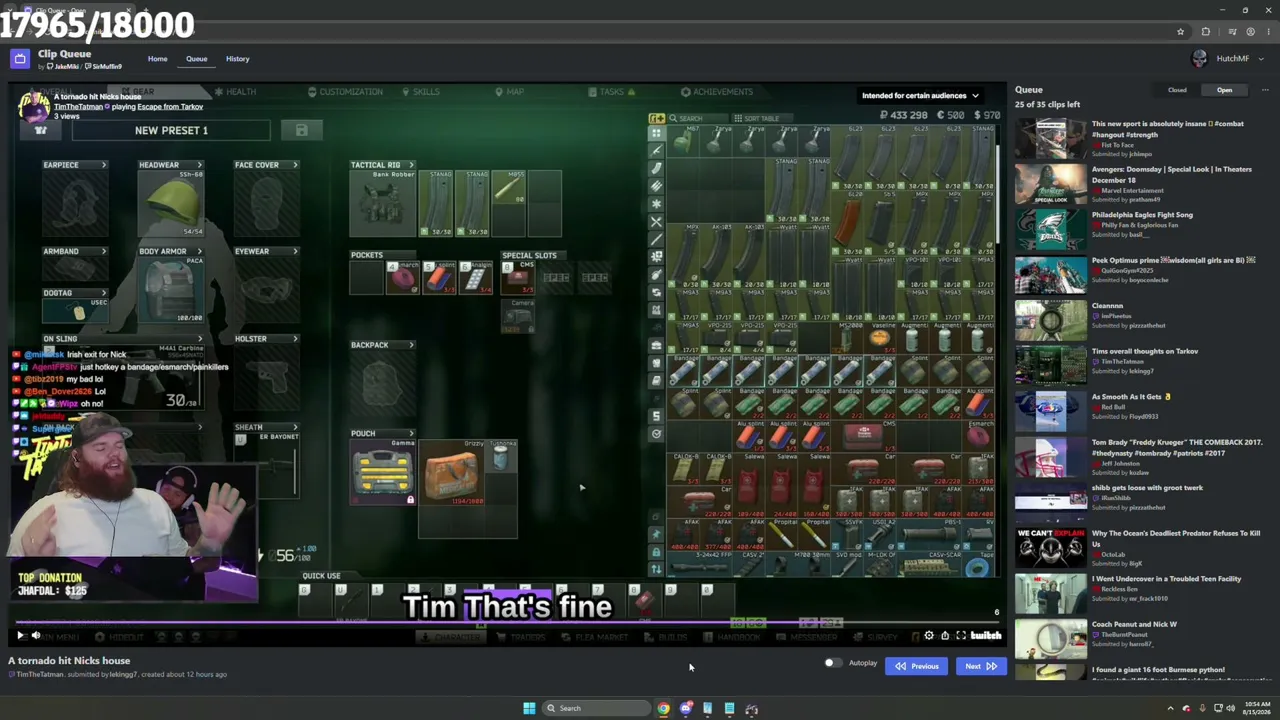Viewport: 1280px width, 720px height.
Task: Select the yellow Gamma container in pouch
Action: tap(383, 472)
